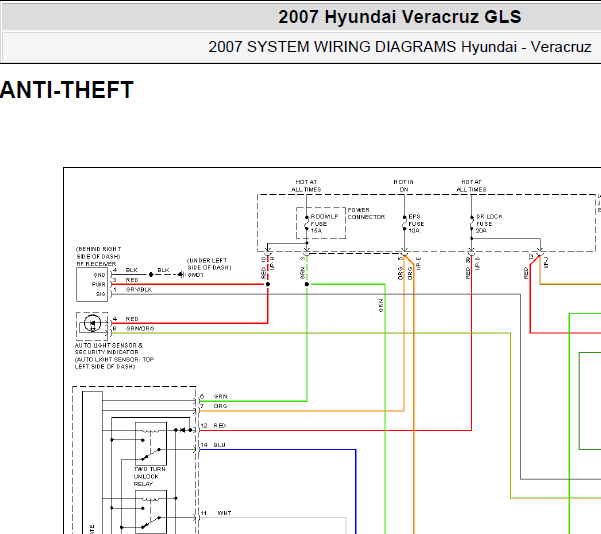Click the "6 GRN" wire label at module connector
The height and width of the screenshot is (534, 601).
tap(214, 396)
